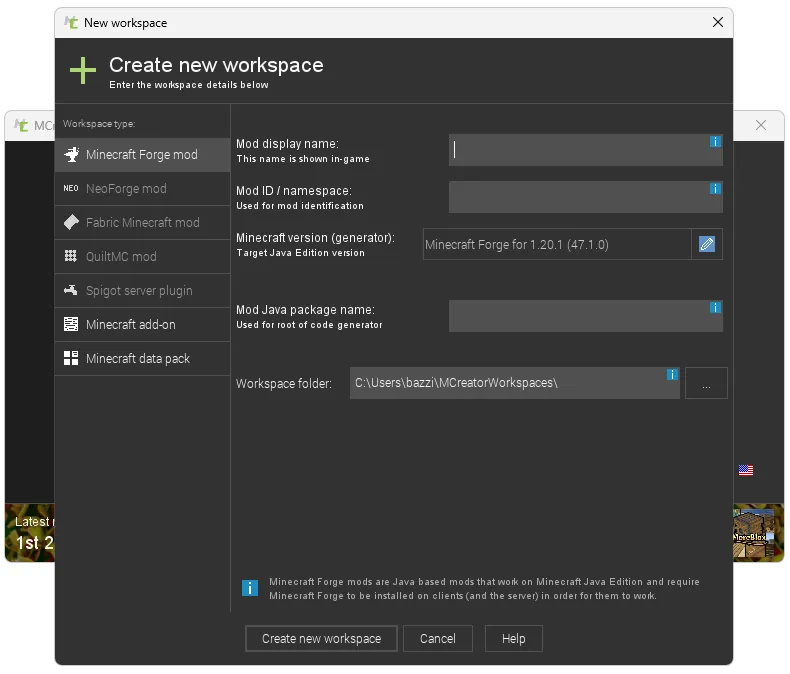Click MCreator logo in New workspace title bar
The width and height of the screenshot is (790, 674).
[x=71, y=22]
